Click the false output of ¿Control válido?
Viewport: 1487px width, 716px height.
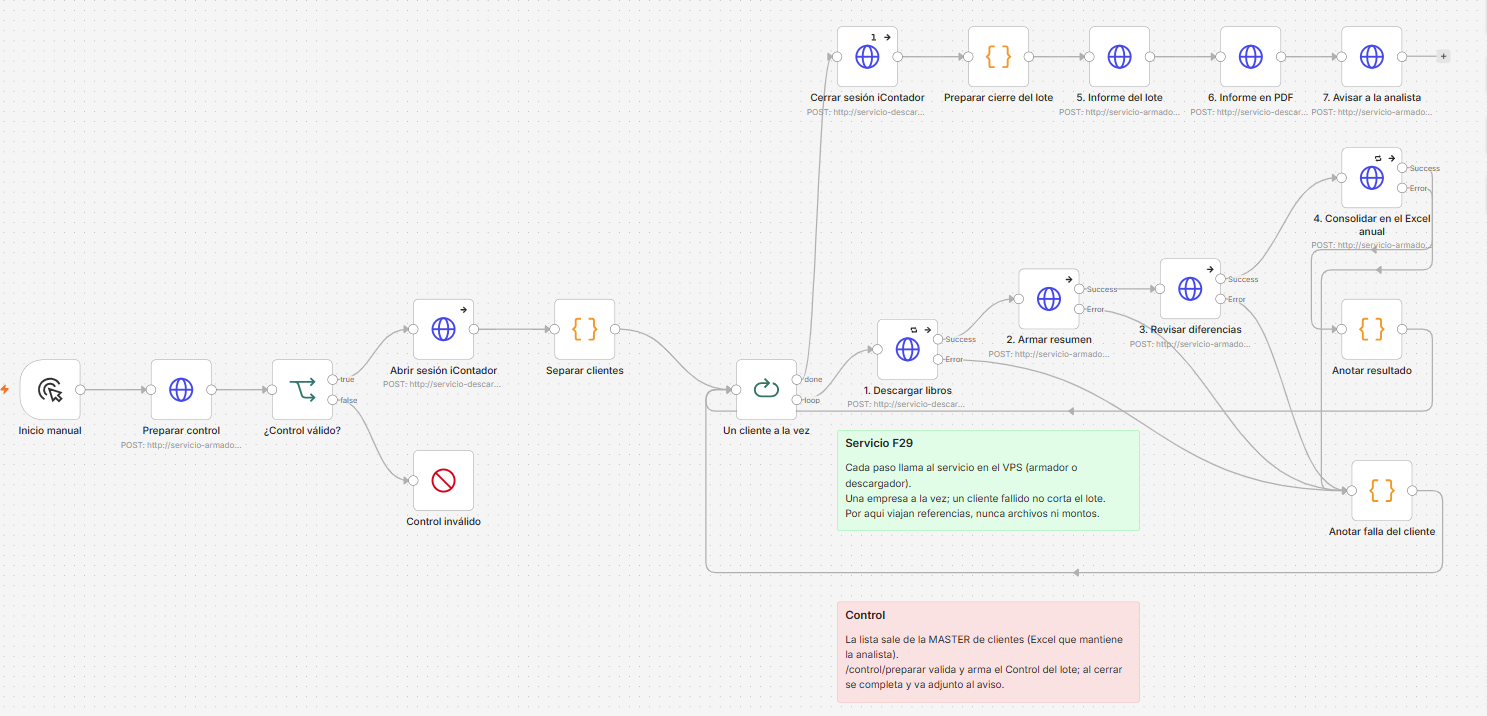tap(332, 400)
